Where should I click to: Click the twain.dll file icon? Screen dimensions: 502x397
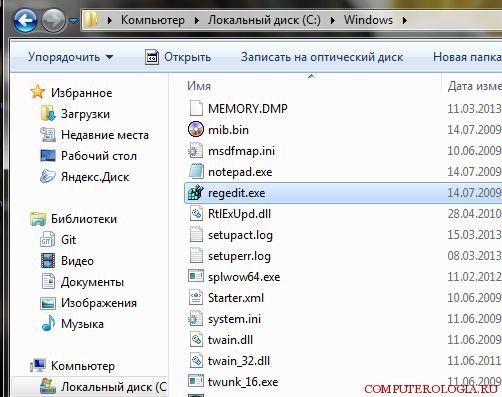(x=196, y=339)
